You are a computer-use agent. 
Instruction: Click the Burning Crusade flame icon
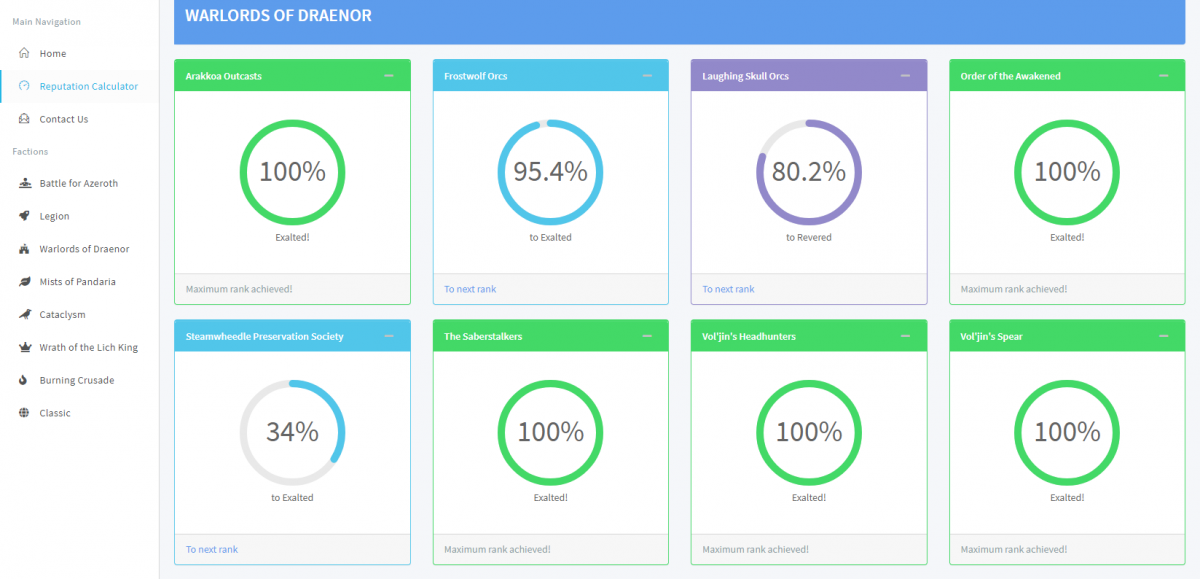coord(24,380)
